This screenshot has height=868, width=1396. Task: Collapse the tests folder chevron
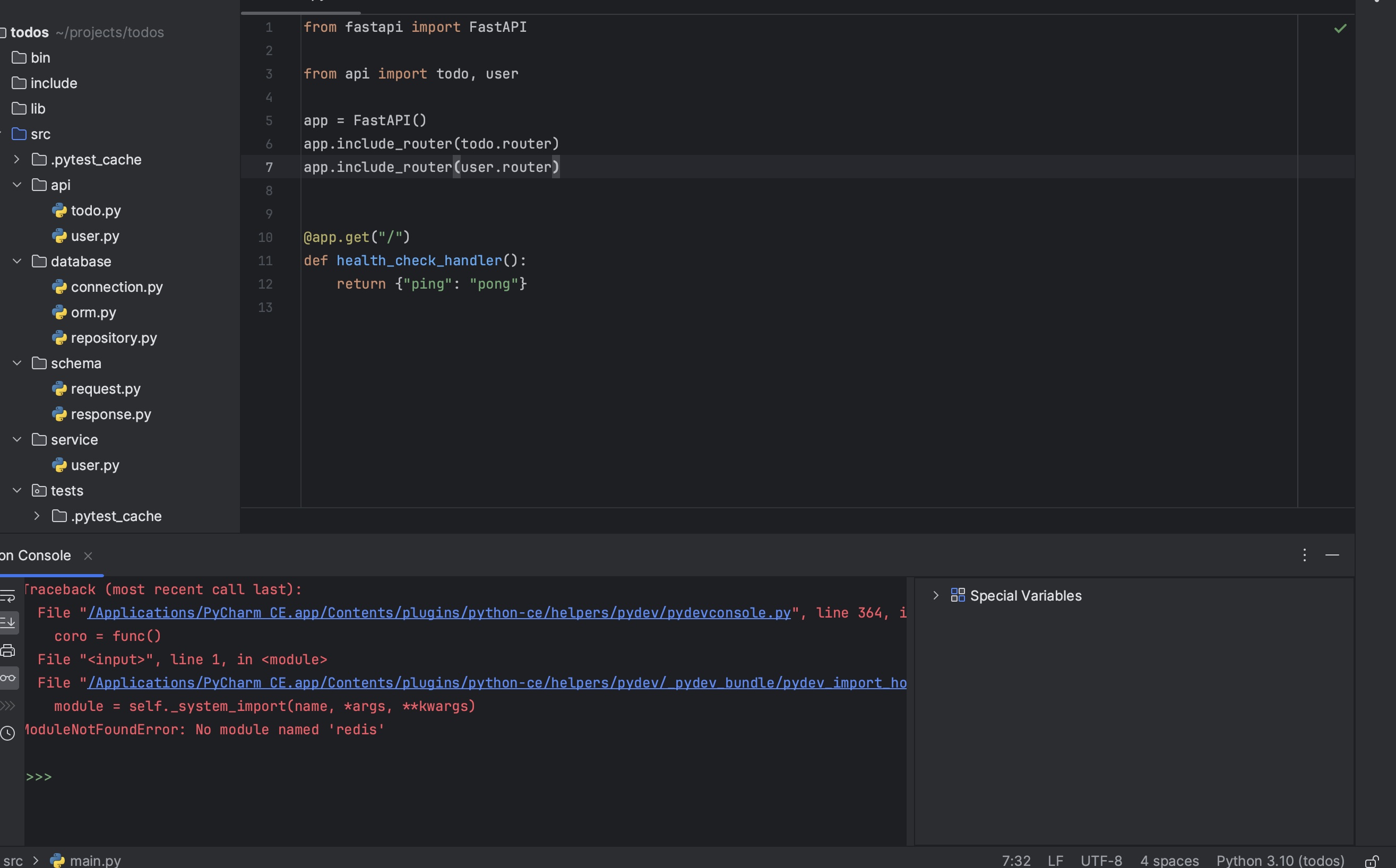pos(16,491)
